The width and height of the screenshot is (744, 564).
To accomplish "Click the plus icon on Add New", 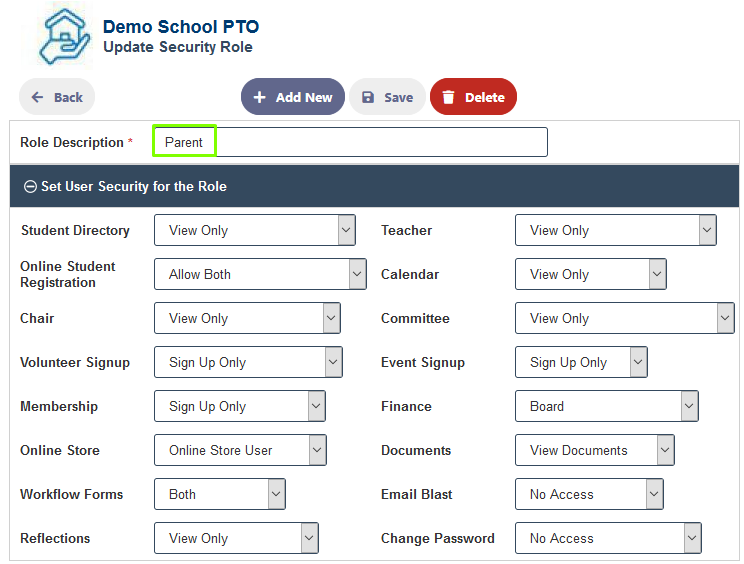I will [x=259, y=97].
